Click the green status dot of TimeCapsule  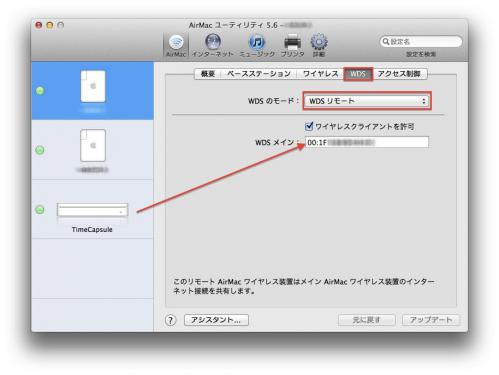tap(40, 210)
